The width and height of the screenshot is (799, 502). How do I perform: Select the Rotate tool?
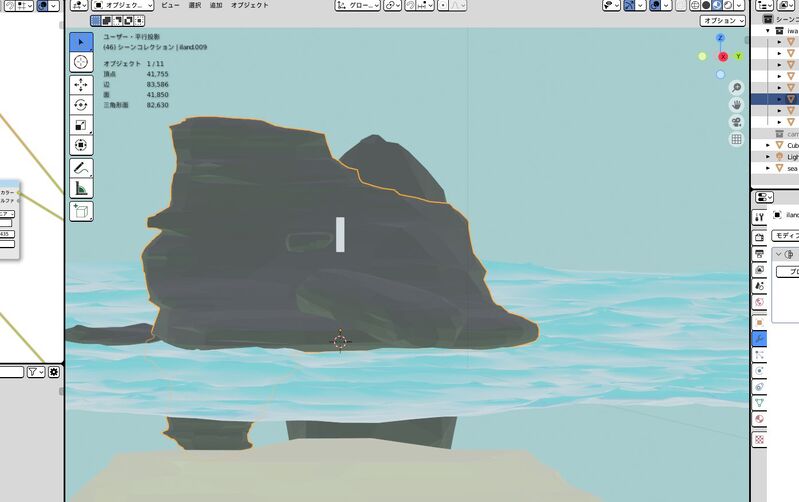[81, 105]
